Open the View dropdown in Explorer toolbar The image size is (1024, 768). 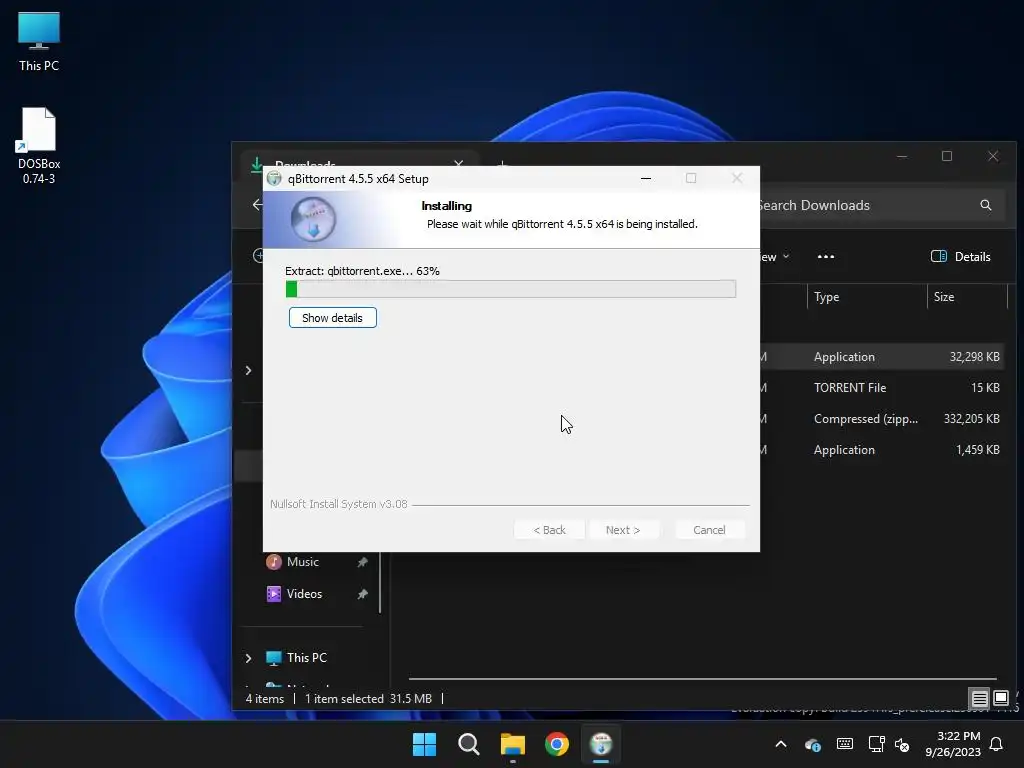pos(775,257)
